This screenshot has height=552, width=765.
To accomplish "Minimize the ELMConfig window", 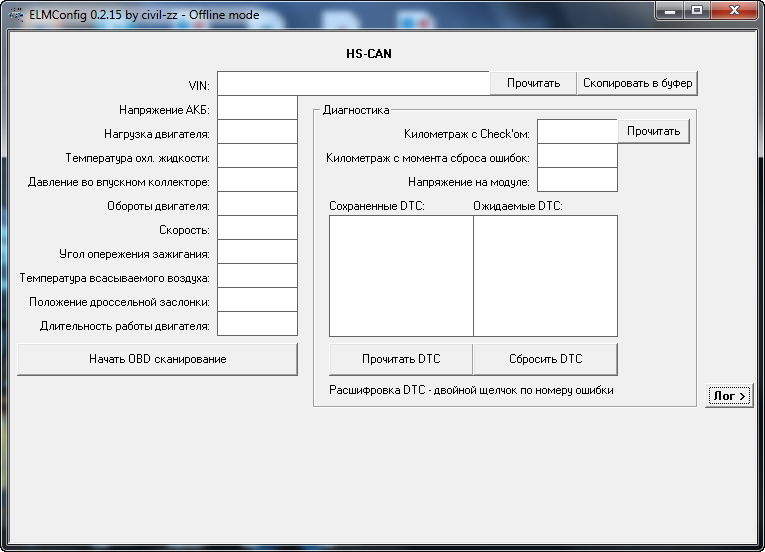I will (x=670, y=11).
